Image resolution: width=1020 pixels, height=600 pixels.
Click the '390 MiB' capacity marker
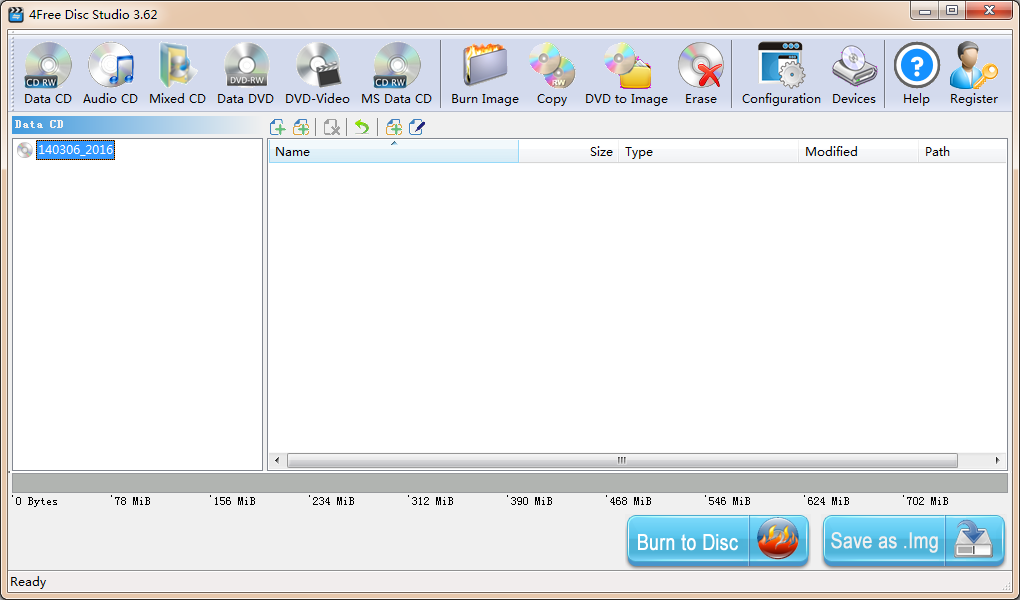coord(531,501)
